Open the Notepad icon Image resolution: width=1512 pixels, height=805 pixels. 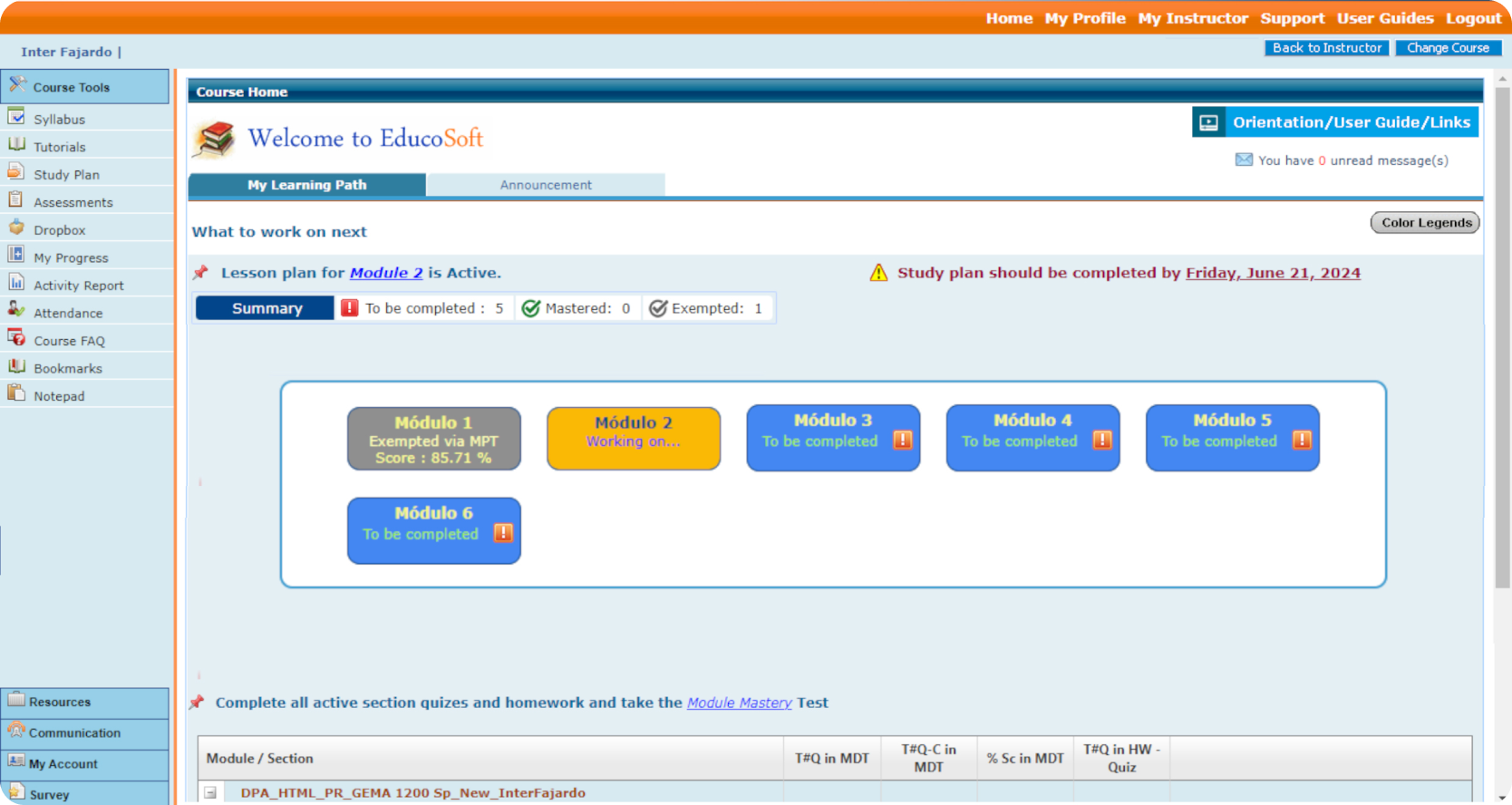(x=16, y=393)
